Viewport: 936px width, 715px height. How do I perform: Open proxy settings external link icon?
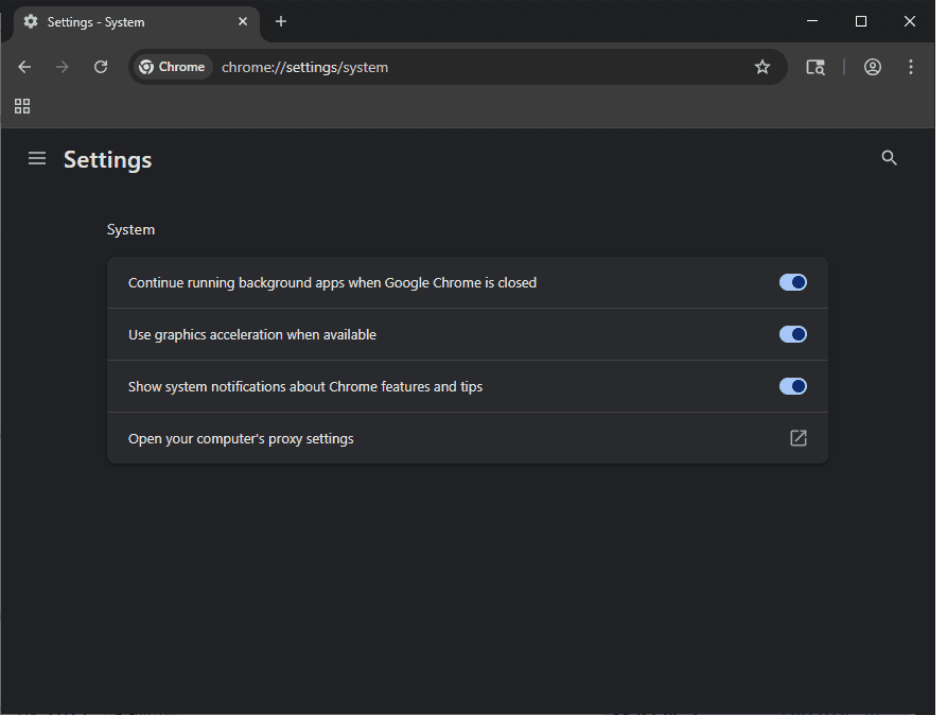(x=798, y=438)
